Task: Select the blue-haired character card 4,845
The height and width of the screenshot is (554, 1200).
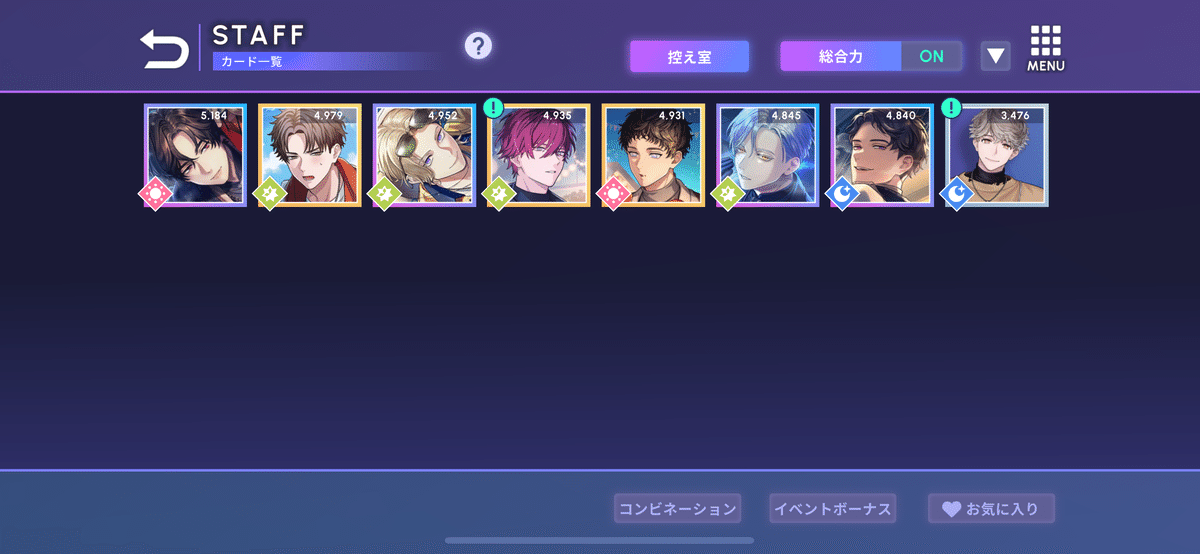Action: pyautogui.click(x=768, y=155)
